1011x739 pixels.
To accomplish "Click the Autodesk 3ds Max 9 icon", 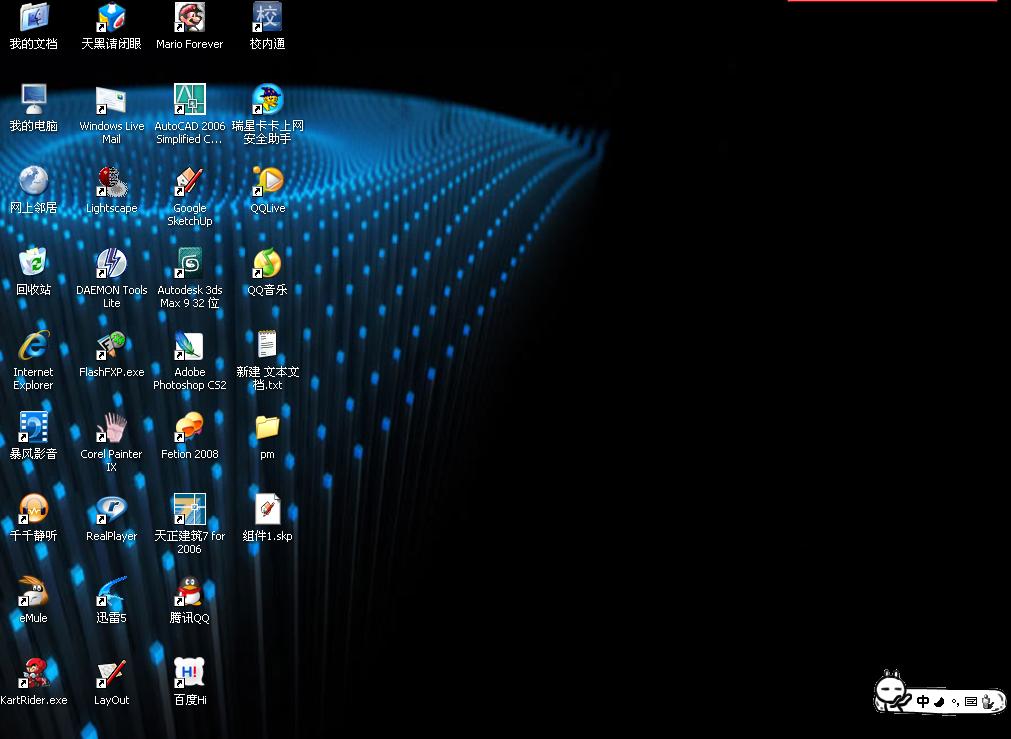I will (189, 265).
